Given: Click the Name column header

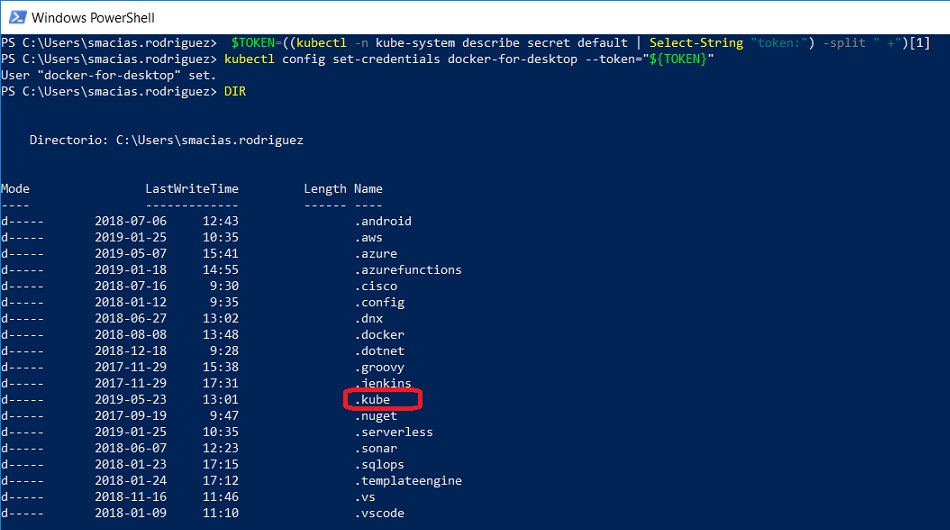Looking at the screenshot, I should [368, 189].
